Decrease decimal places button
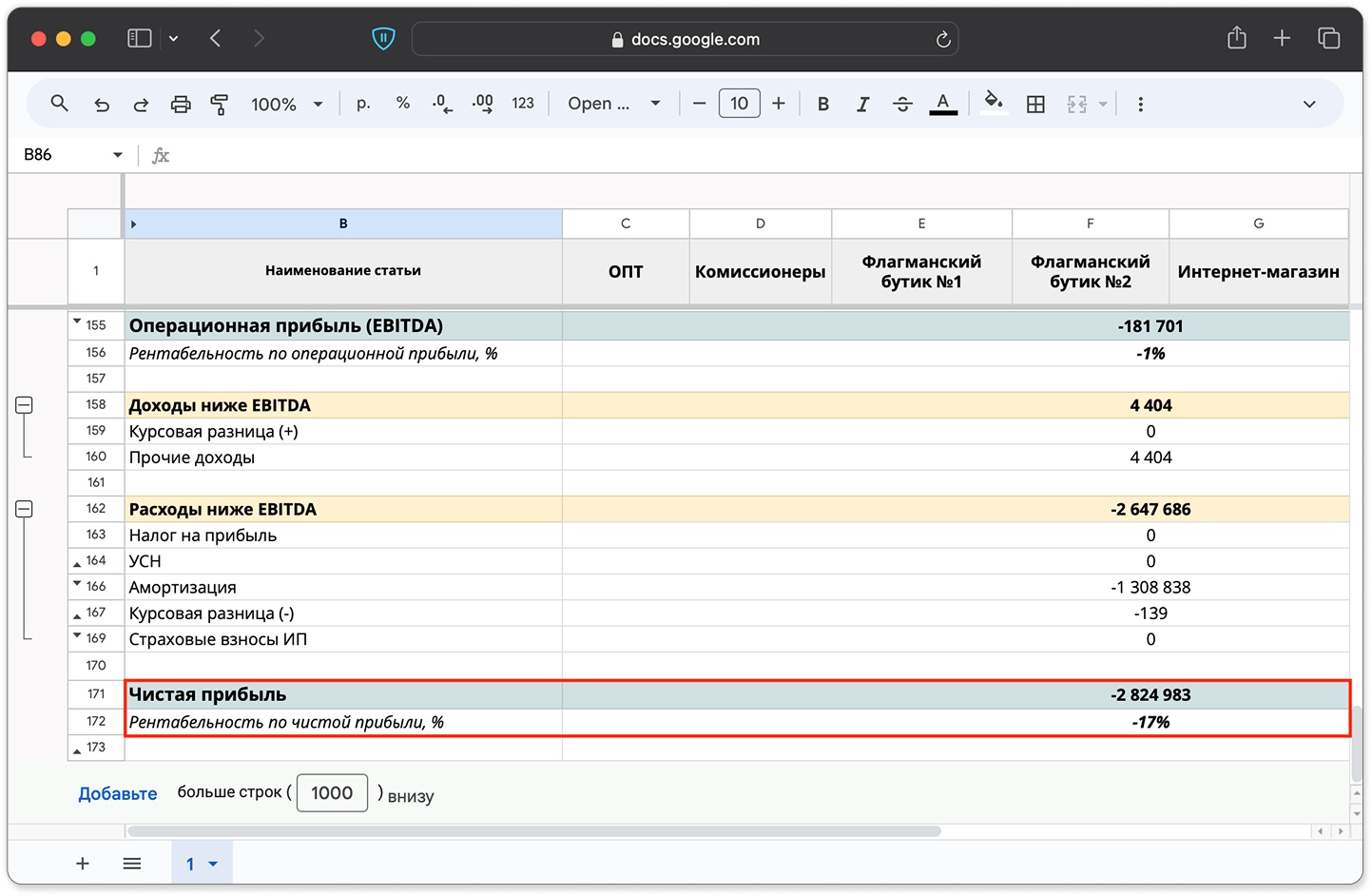Viewport: 1372px width, 896px height. pos(442,104)
